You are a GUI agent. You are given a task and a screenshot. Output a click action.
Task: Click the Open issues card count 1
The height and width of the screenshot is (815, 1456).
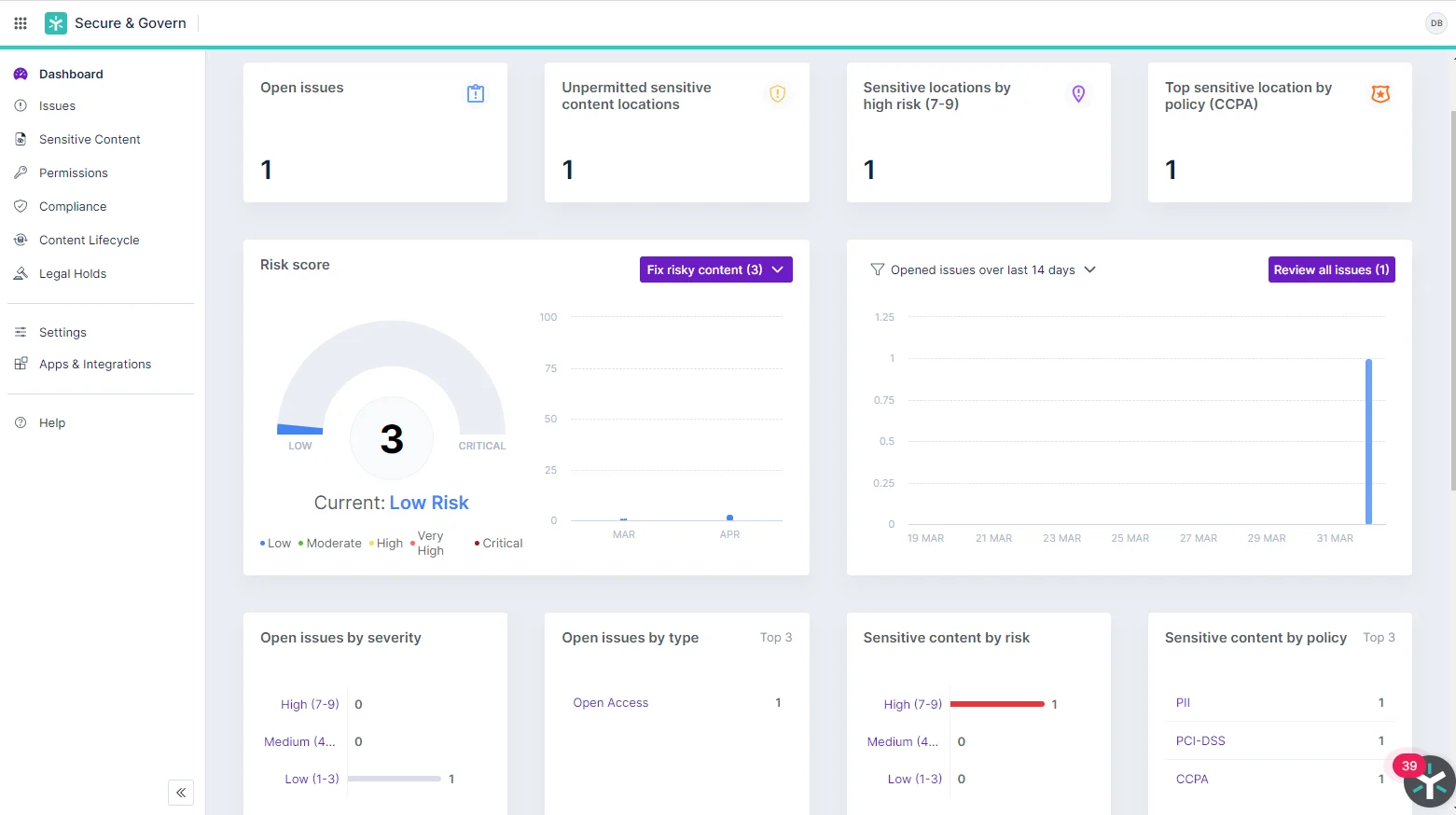pyautogui.click(x=267, y=170)
